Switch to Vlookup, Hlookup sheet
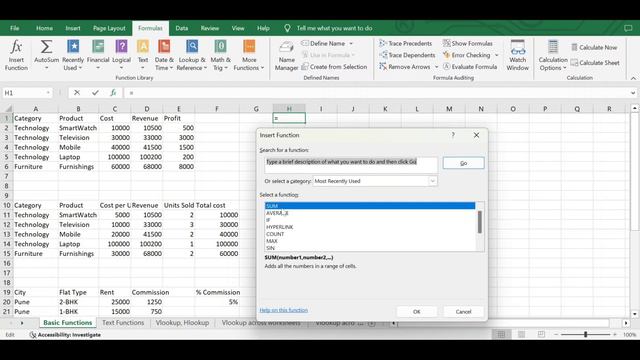Screen dimensions: 640x360 [x=182, y=322]
